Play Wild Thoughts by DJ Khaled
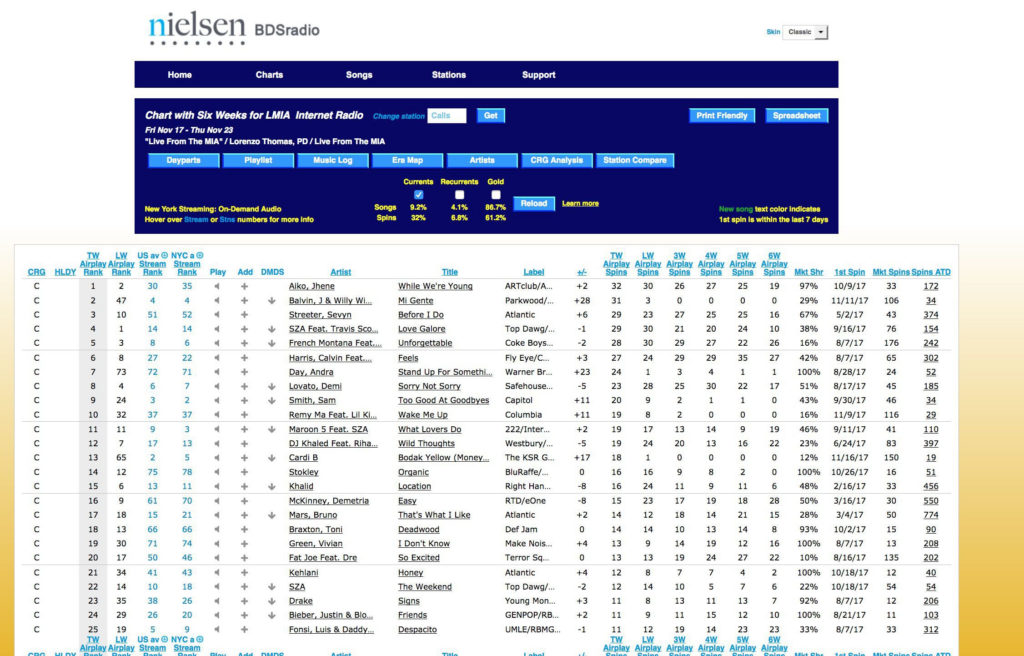This screenshot has height=656, width=1024. (217, 444)
